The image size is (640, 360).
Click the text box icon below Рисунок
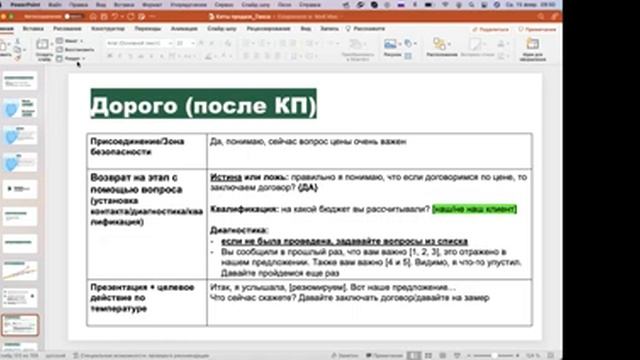(408, 56)
